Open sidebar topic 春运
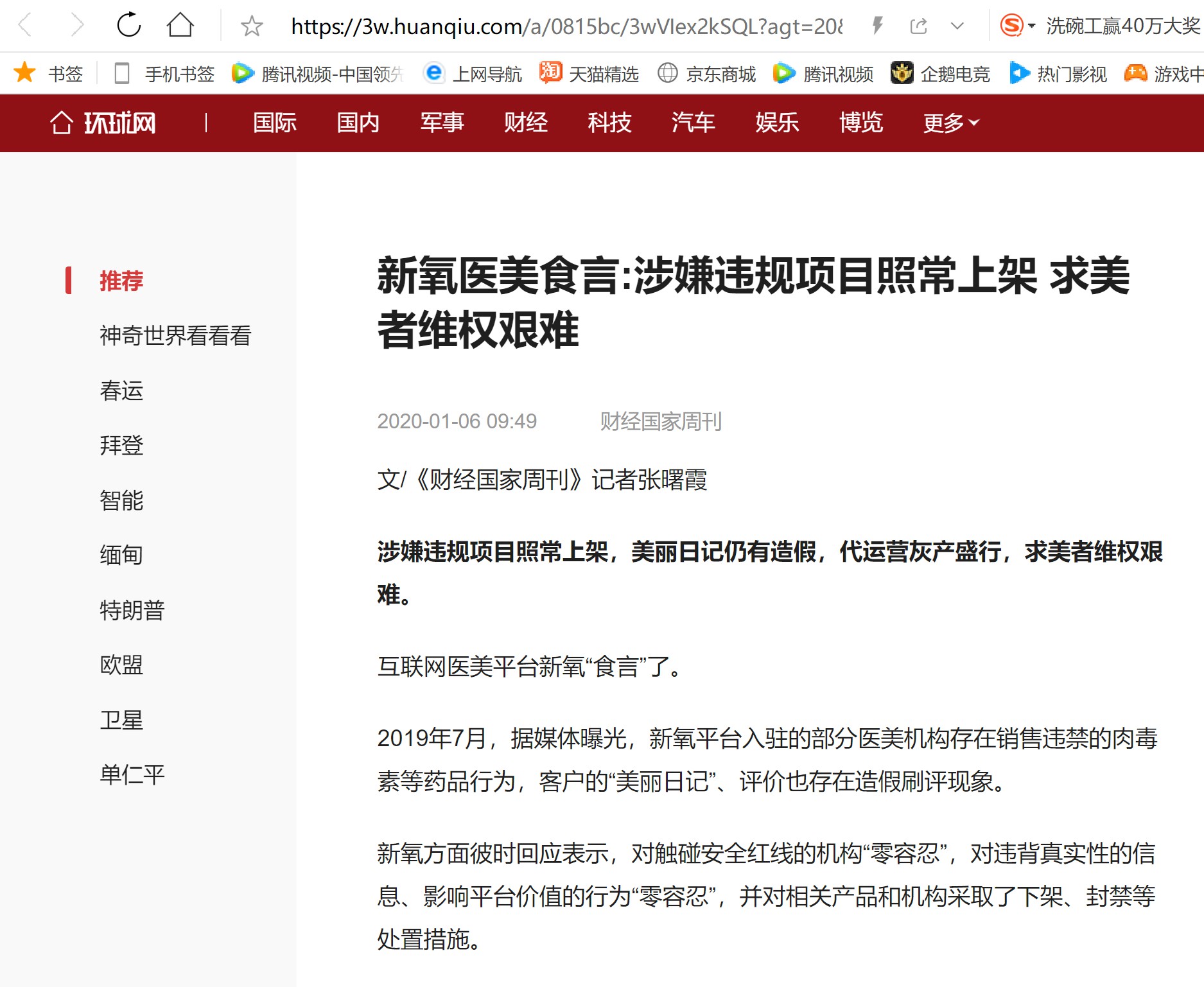 pyautogui.click(x=121, y=390)
